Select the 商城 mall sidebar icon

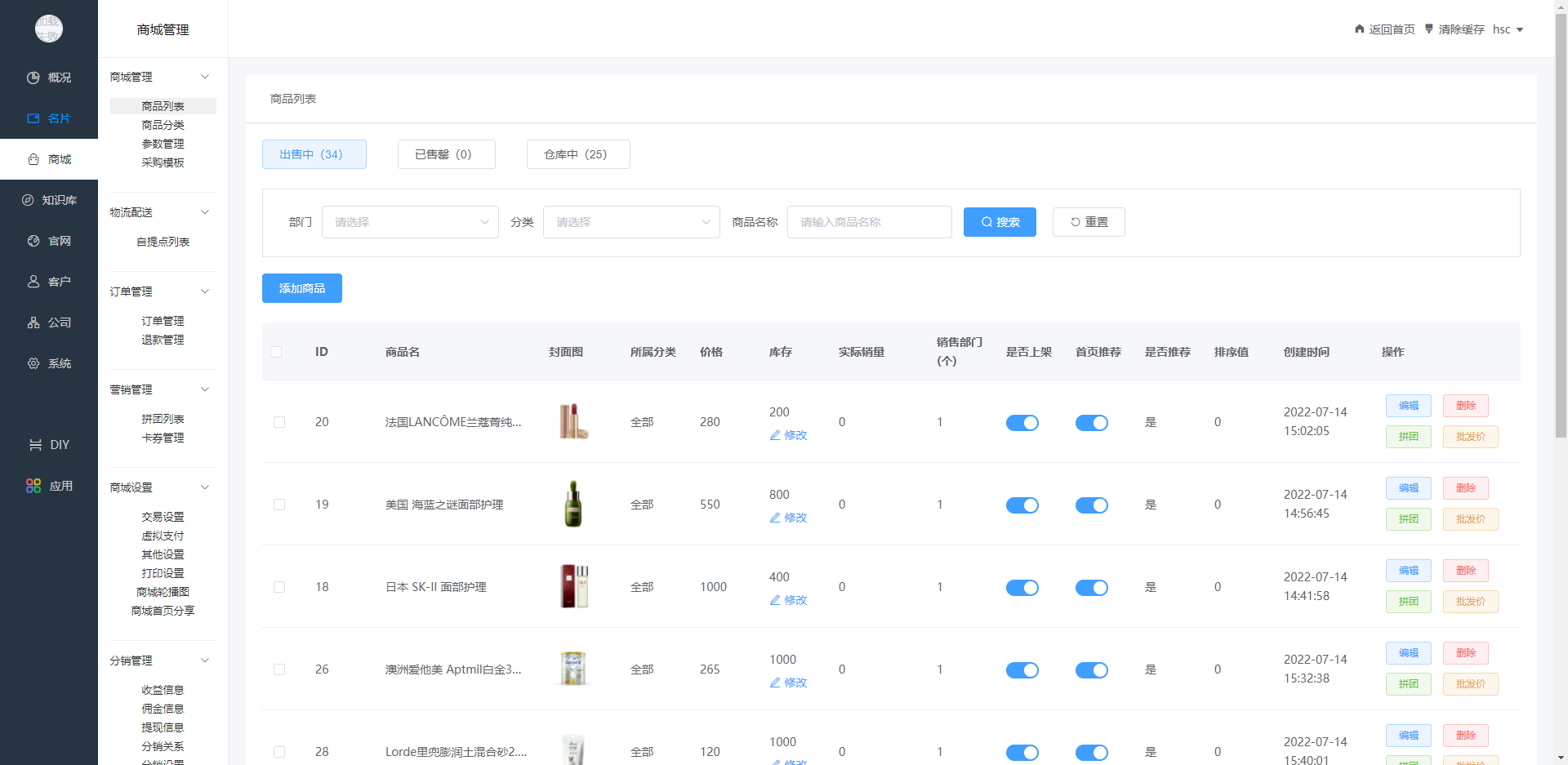pos(33,159)
